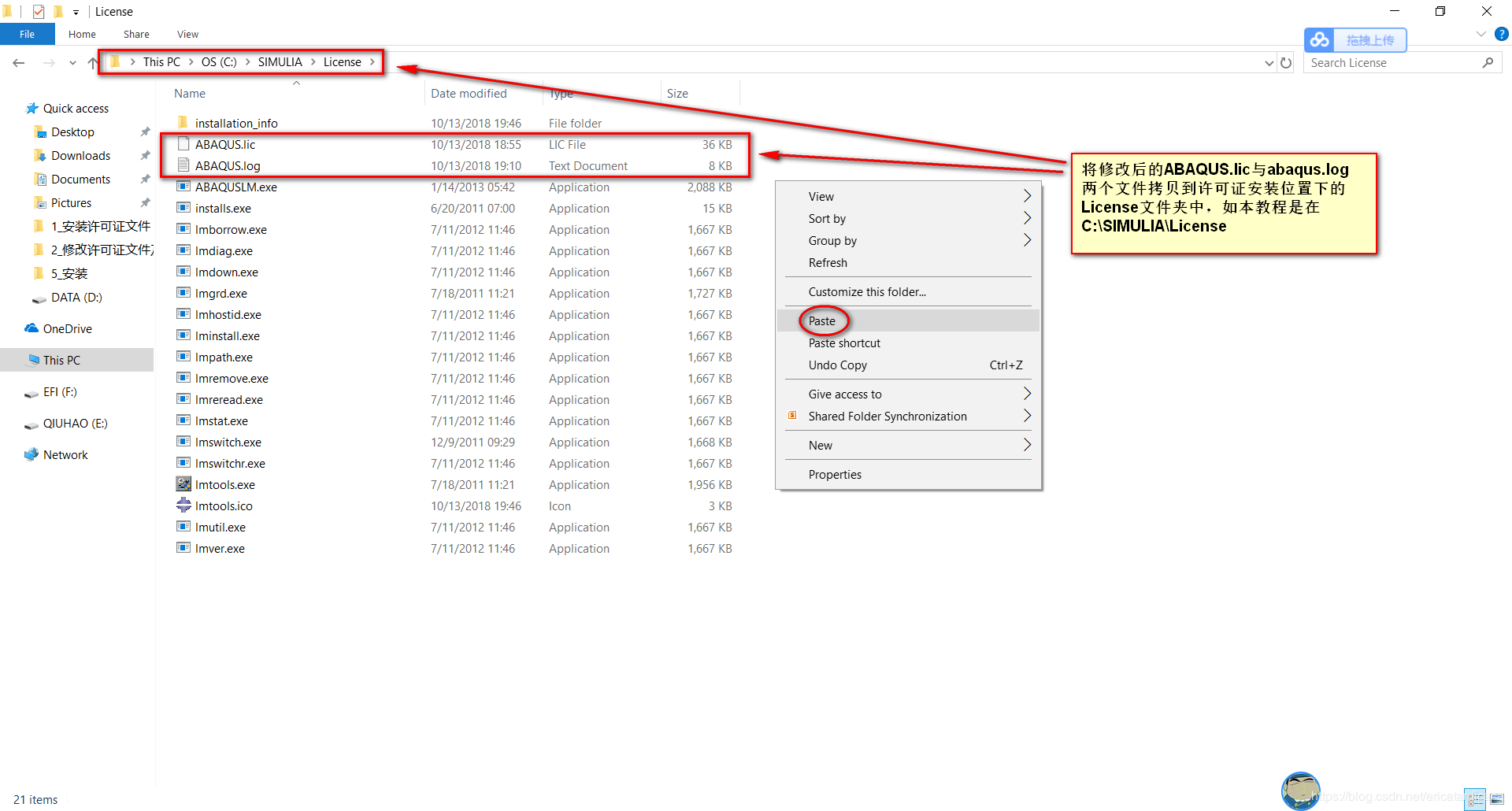
Task: Open Desktop in navigation pane
Action: [x=72, y=132]
